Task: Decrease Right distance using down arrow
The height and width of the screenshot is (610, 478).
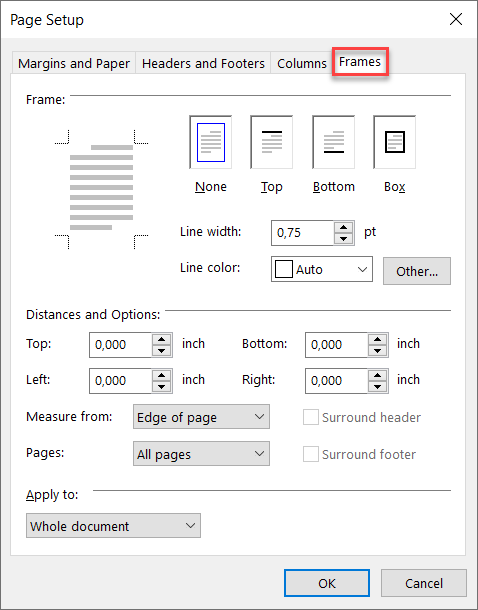Action: coord(377,387)
